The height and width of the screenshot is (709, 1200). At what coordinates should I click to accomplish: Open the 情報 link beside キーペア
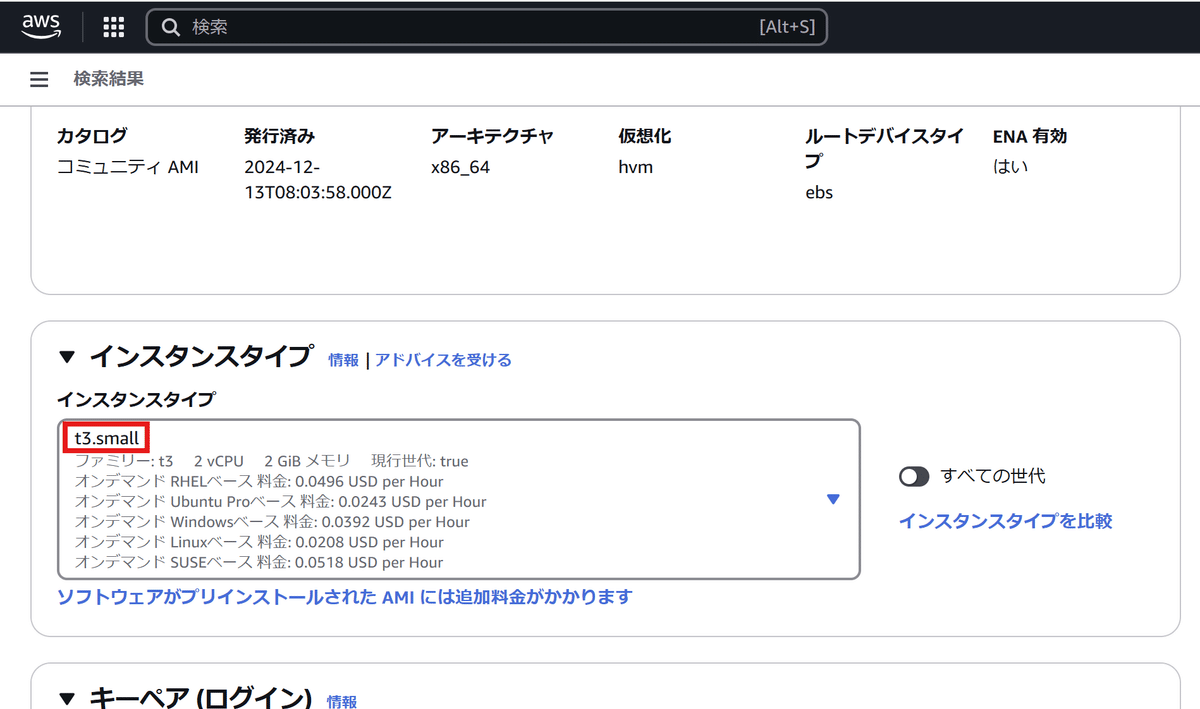343,702
